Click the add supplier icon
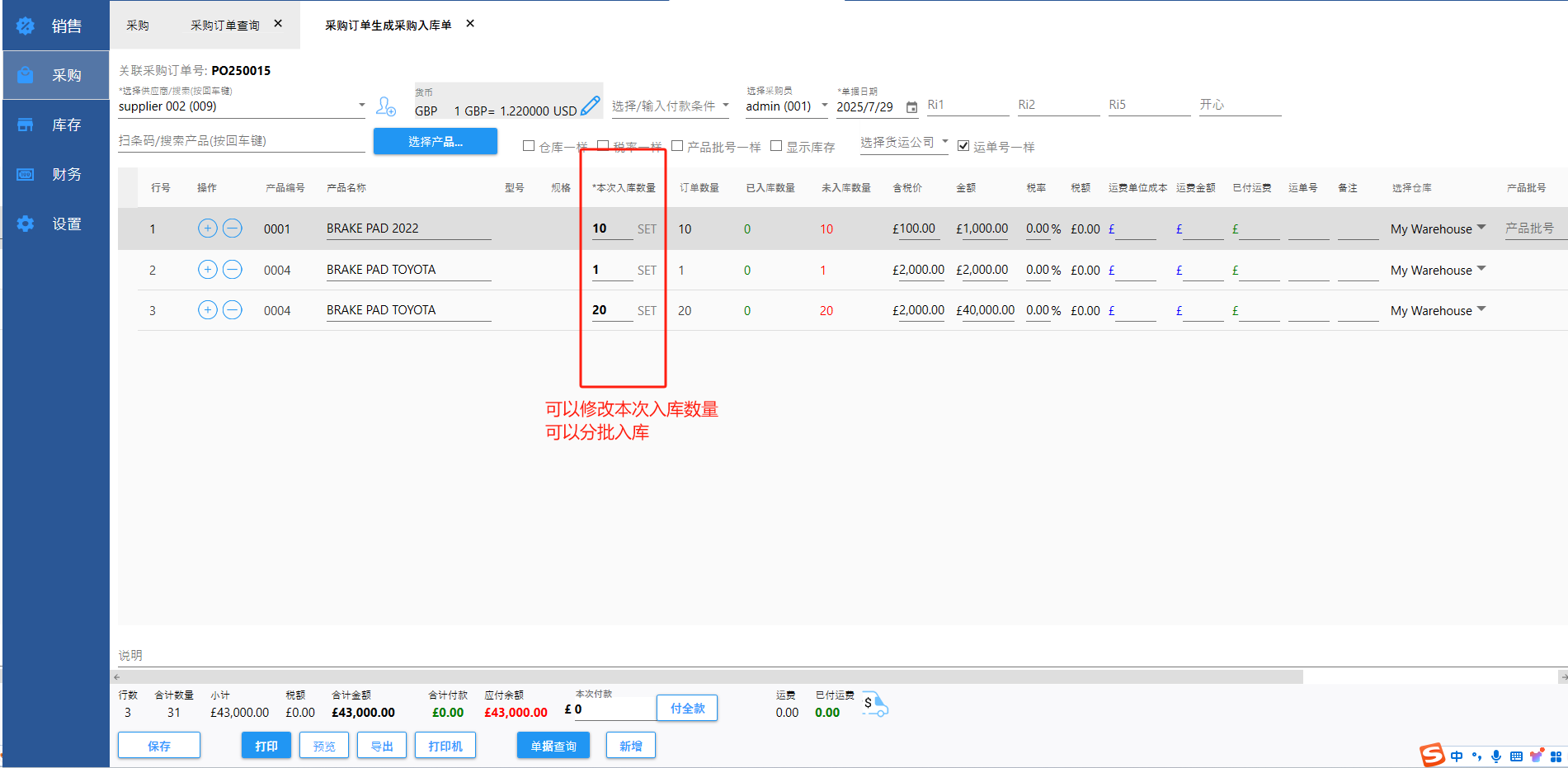1568x768 pixels. point(385,106)
